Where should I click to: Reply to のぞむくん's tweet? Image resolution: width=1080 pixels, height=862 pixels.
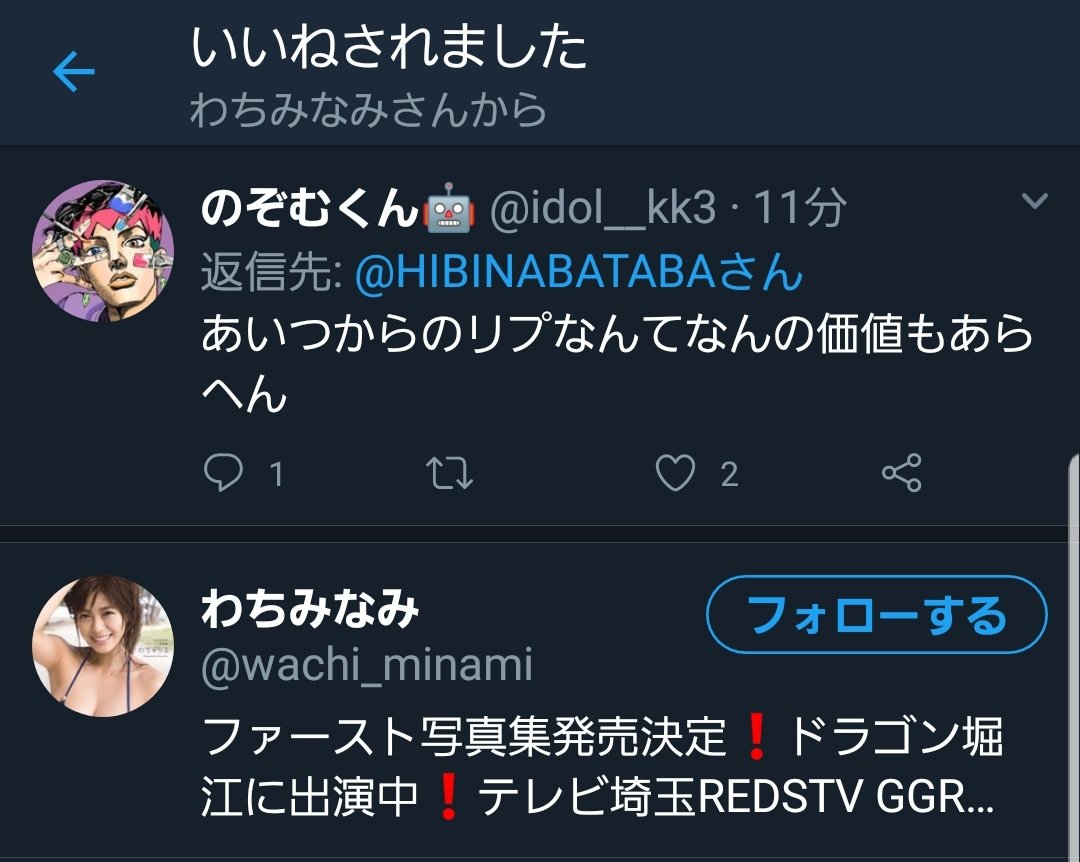[223, 473]
